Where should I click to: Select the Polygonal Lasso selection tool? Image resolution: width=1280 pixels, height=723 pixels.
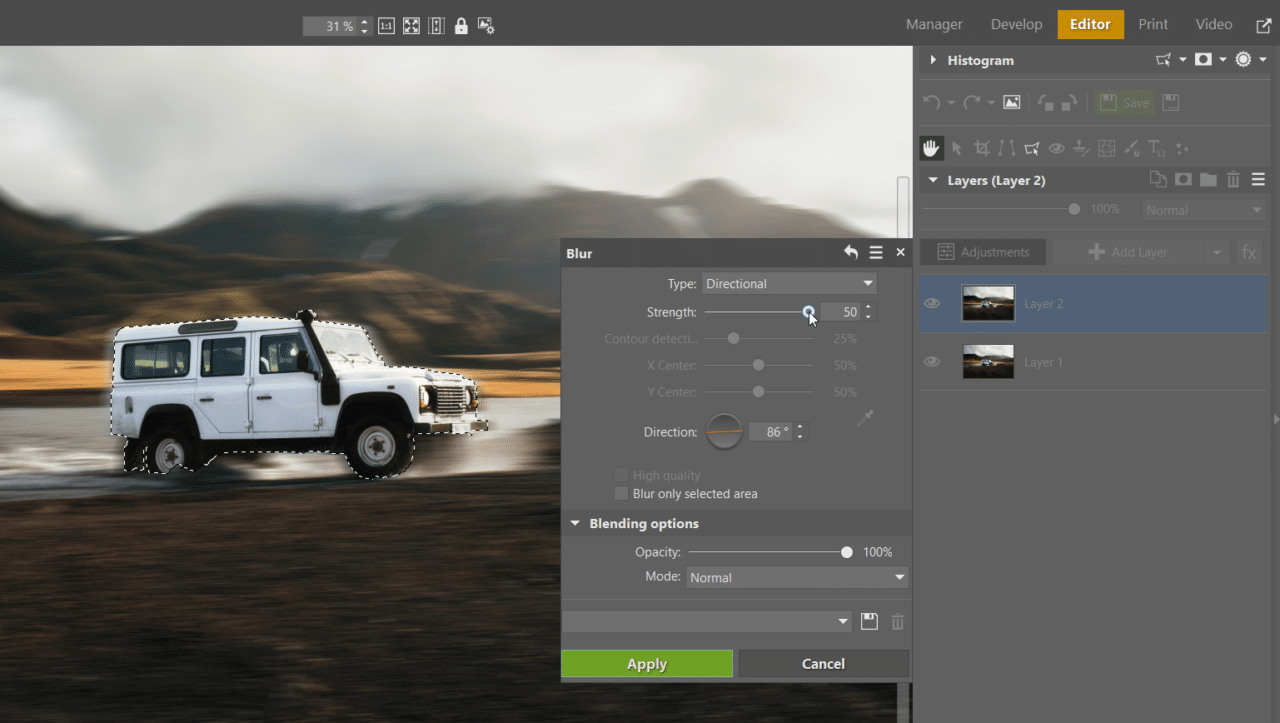click(1032, 148)
